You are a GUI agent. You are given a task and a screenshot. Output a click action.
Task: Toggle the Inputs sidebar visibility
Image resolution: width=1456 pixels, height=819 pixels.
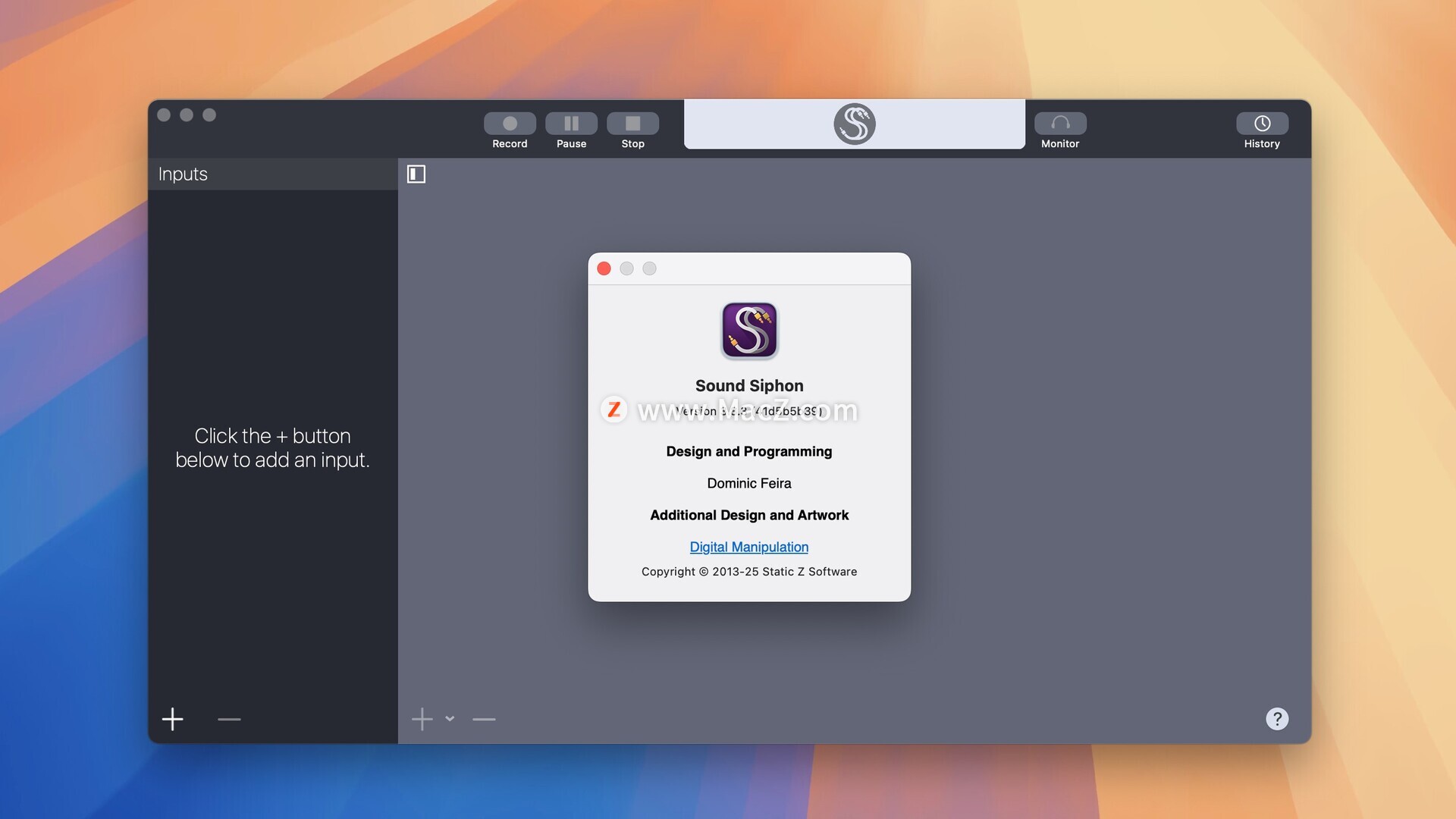click(x=416, y=174)
